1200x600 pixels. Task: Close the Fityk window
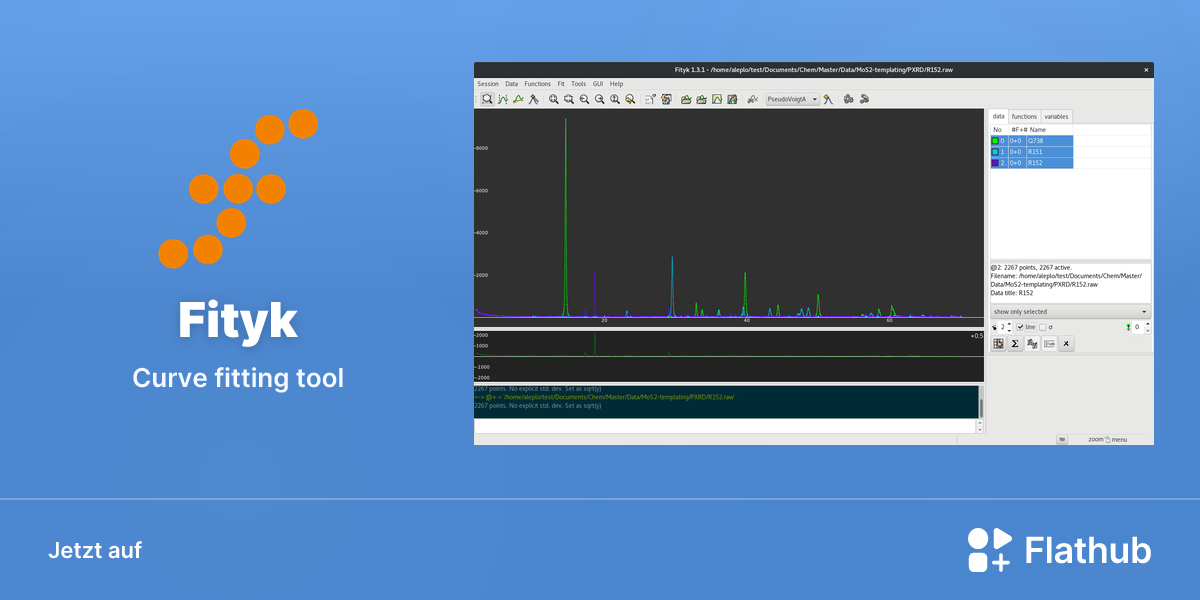point(1146,70)
